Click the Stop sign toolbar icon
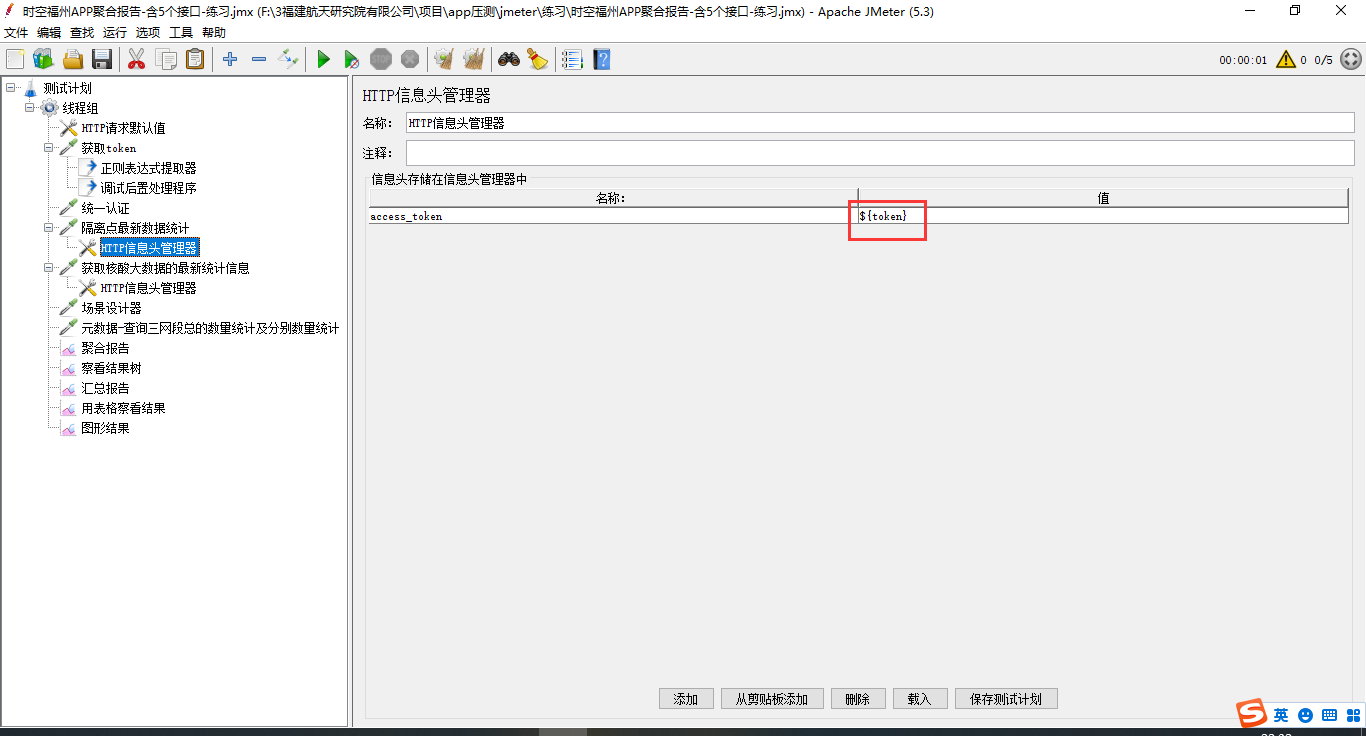 coord(381,60)
